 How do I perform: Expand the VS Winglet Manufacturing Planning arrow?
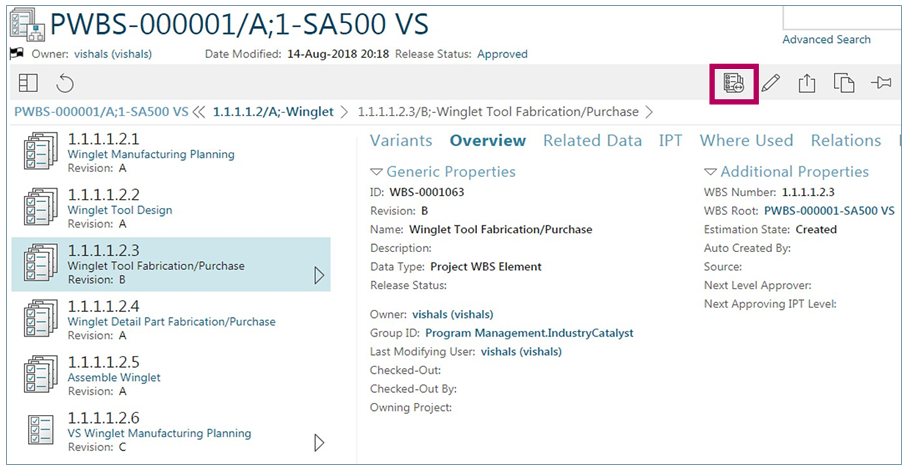pos(319,442)
